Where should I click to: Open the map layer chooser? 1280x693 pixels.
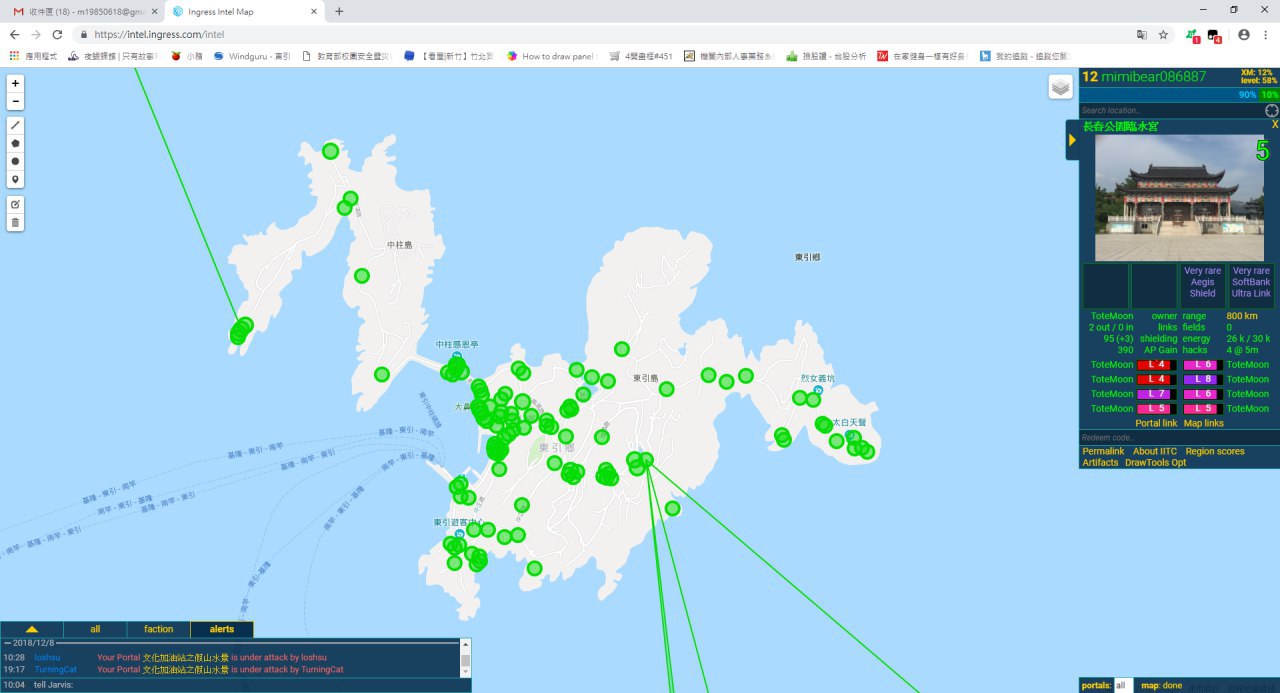click(x=1061, y=87)
